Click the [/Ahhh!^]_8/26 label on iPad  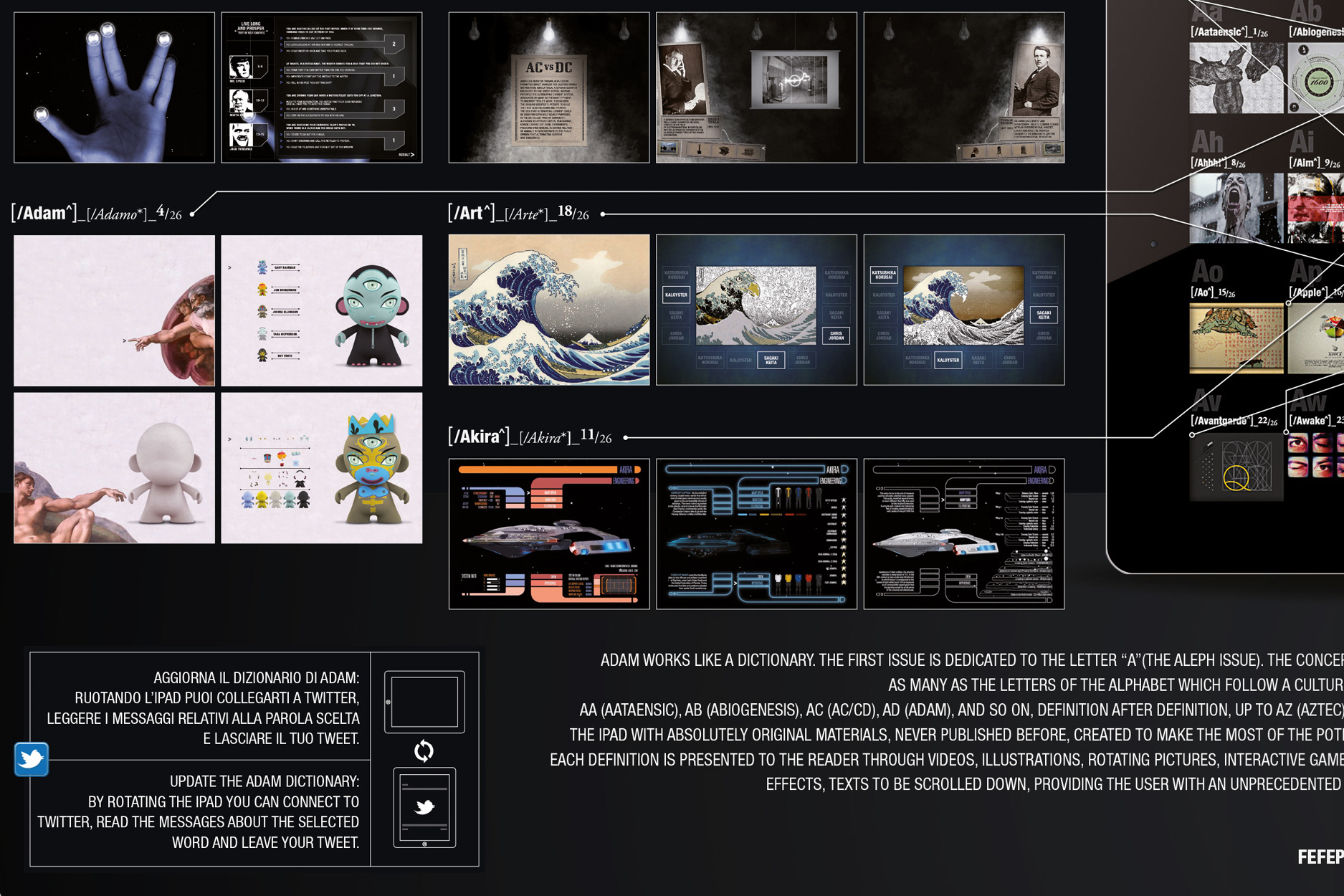(x=1218, y=163)
